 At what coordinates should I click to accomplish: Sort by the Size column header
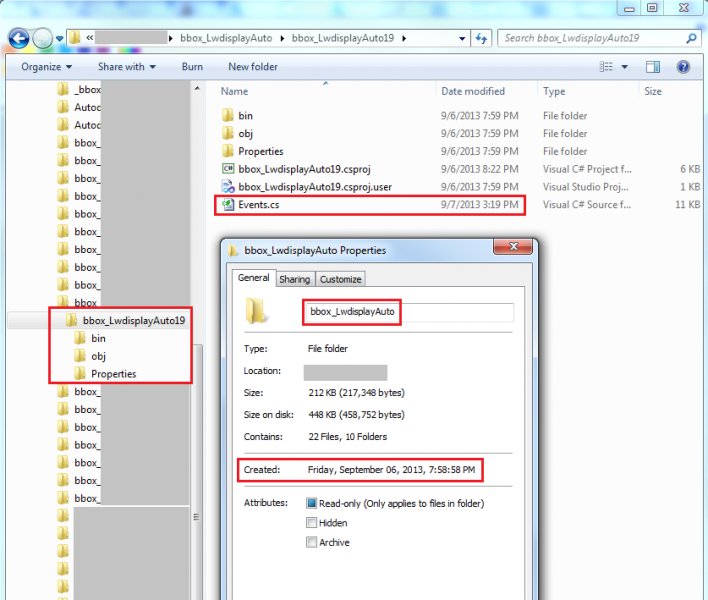click(653, 91)
